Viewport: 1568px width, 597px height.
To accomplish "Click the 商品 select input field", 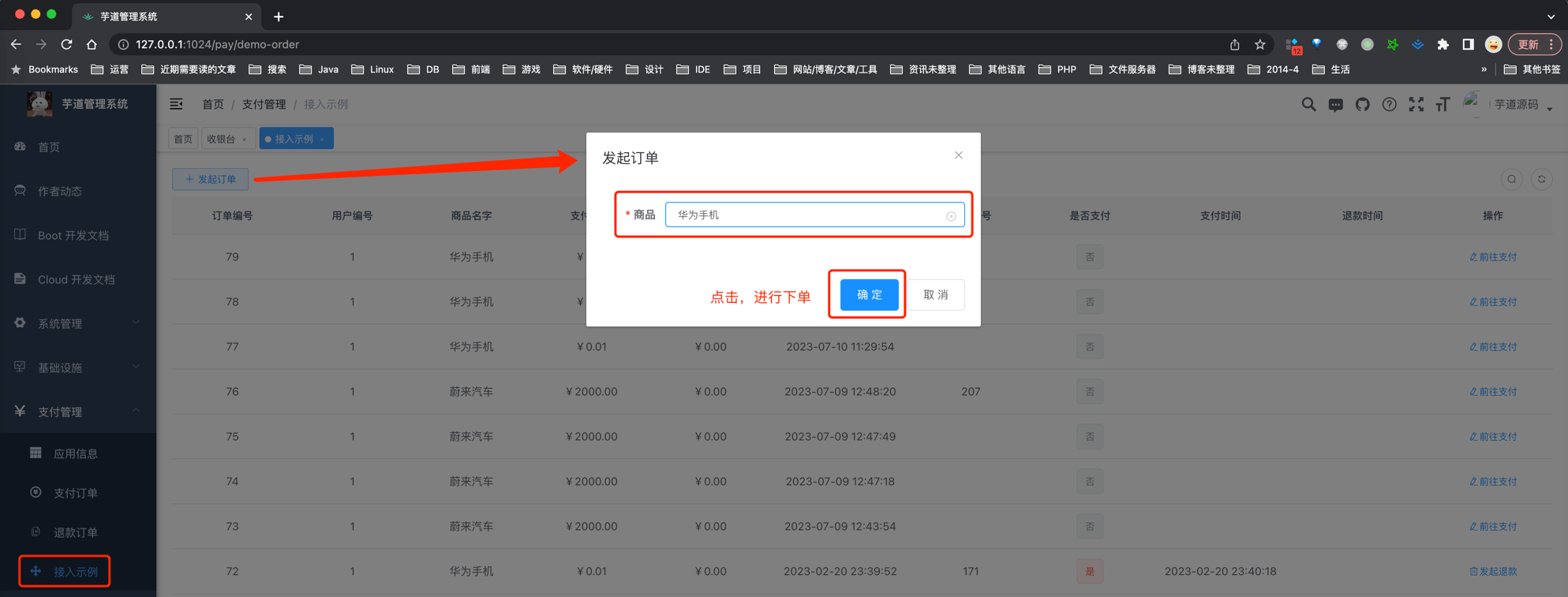I will (805, 215).
